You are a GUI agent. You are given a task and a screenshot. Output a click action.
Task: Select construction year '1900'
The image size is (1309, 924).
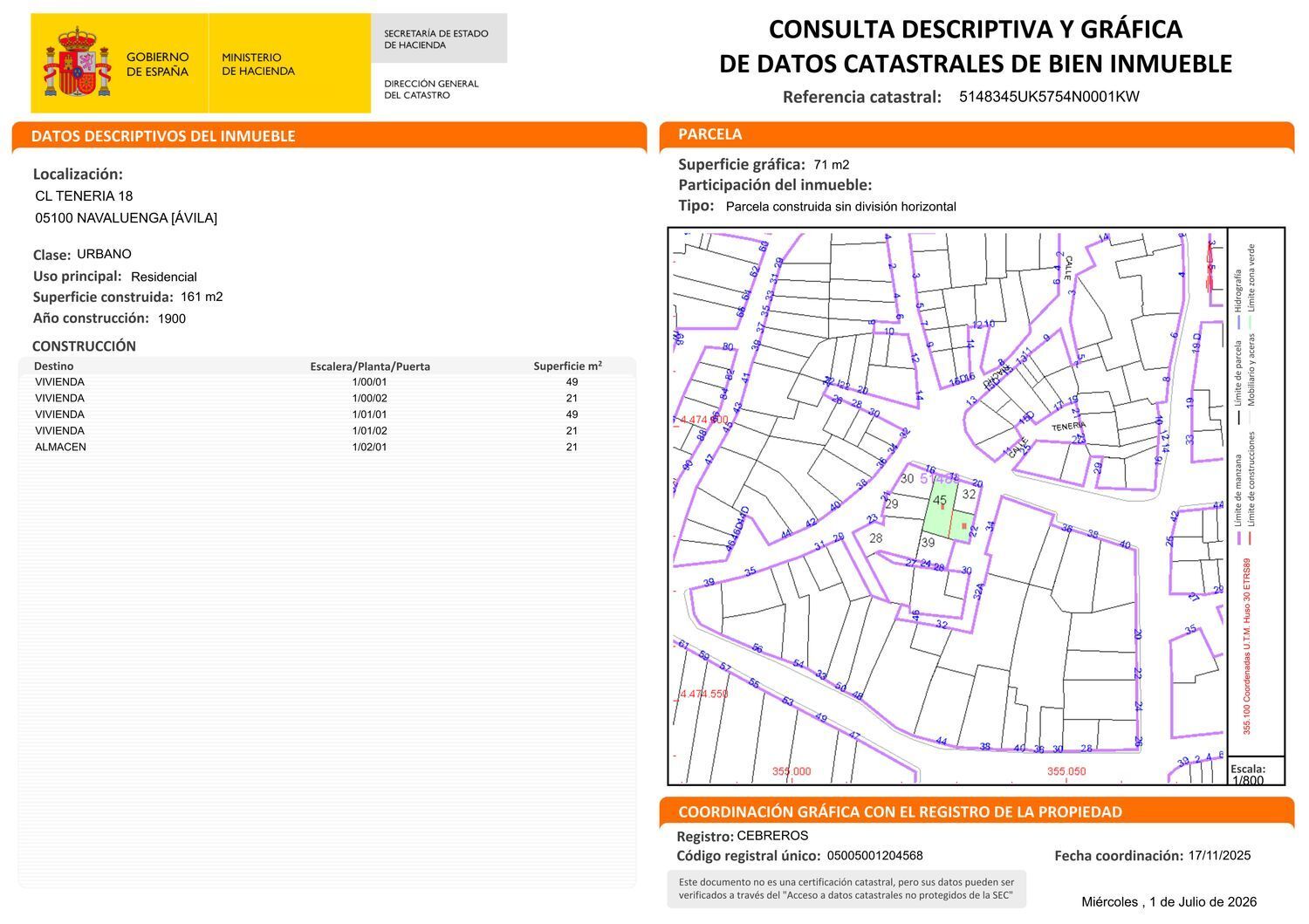pyautogui.click(x=172, y=318)
